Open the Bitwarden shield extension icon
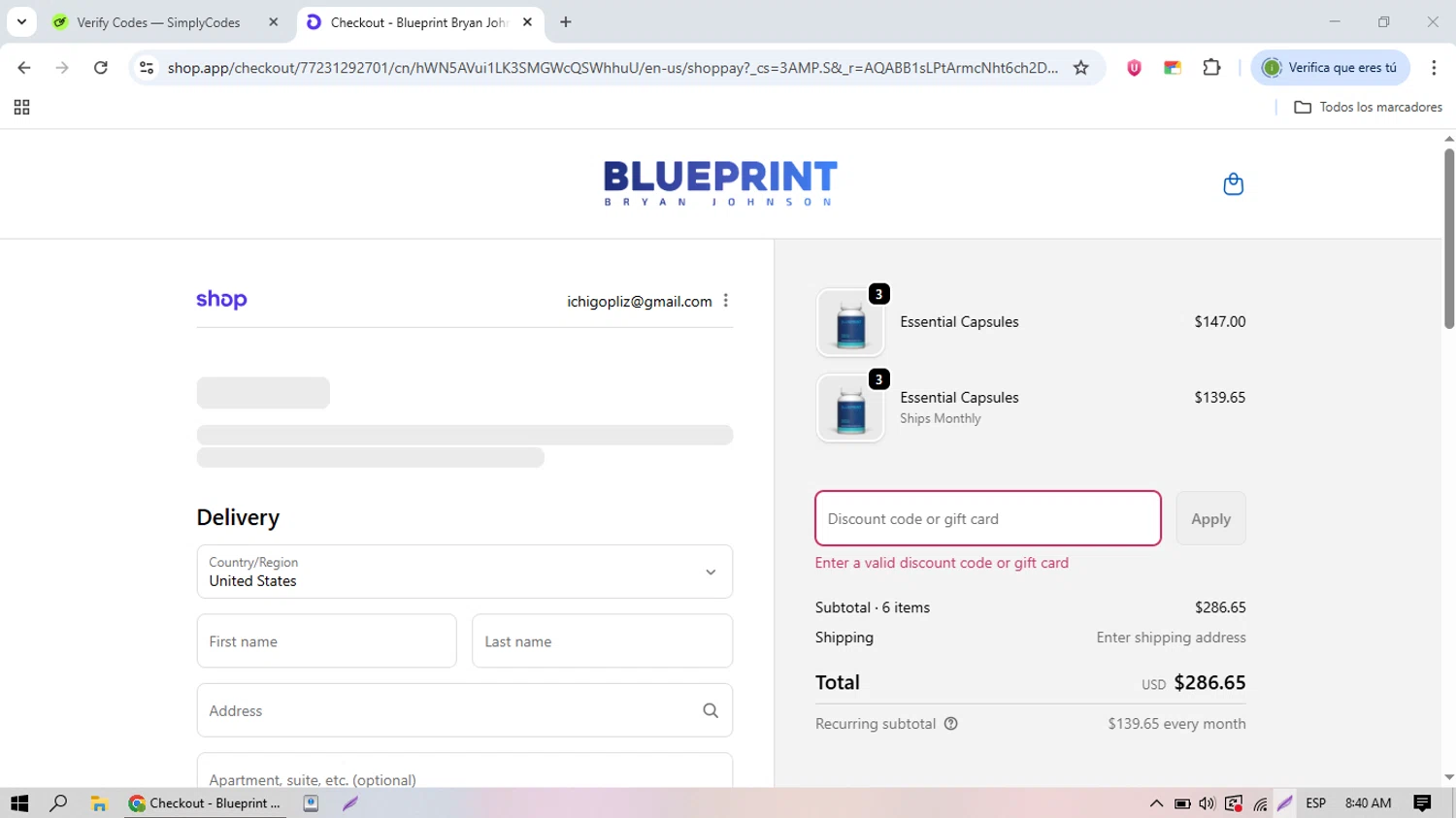This screenshot has width=1456, height=818. 1134,68
